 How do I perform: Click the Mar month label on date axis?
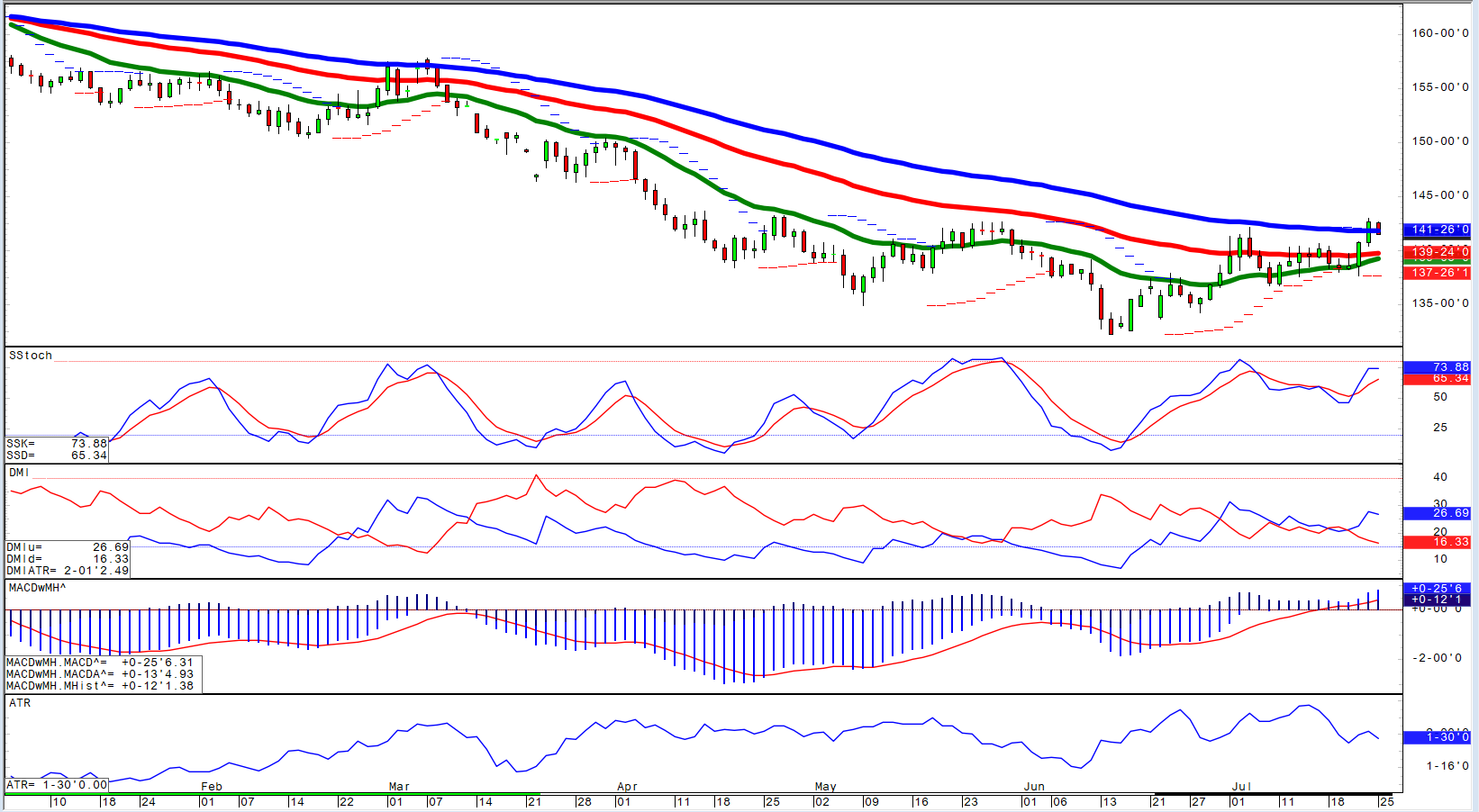[x=399, y=787]
